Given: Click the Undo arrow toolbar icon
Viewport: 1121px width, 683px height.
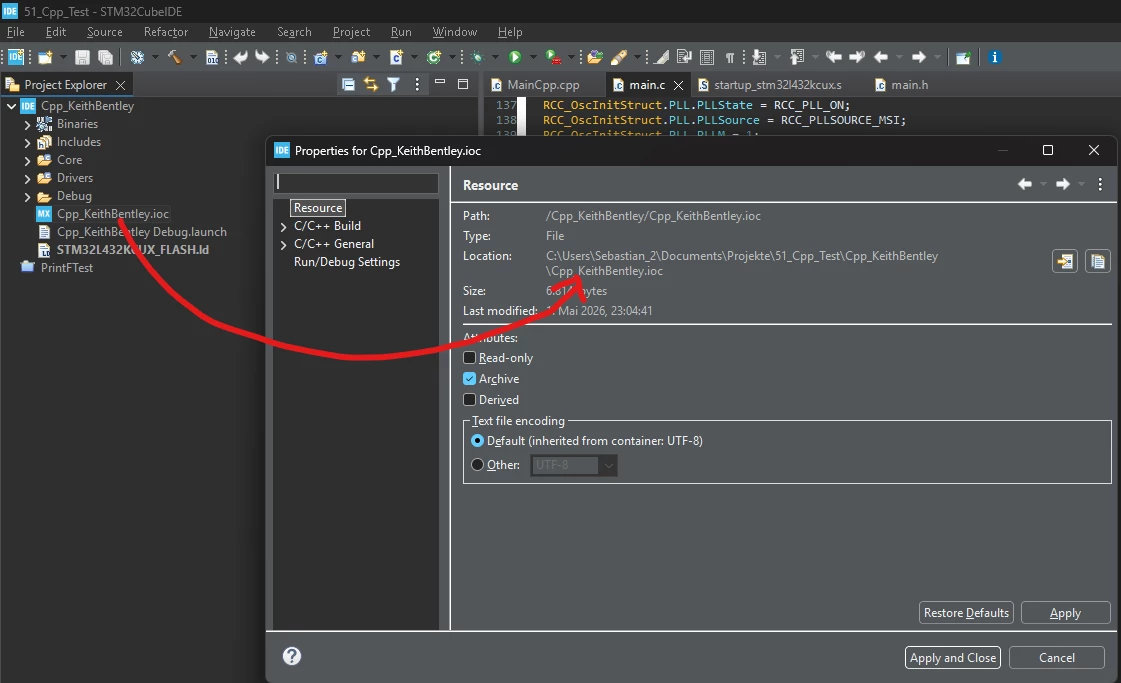Looking at the screenshot, I should point(240,57).
